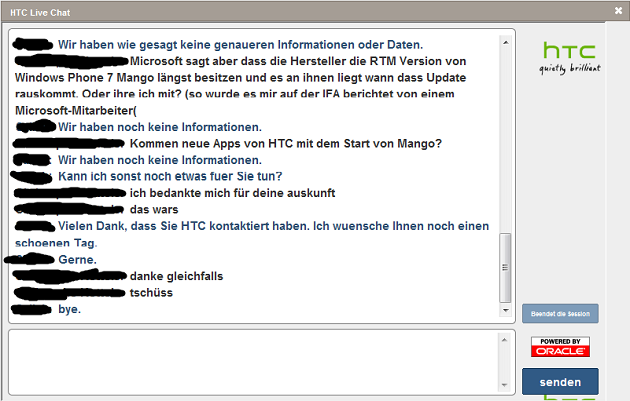Click the chat history scroll-down arrow
The height and width of the screenshot is (401, 630).
[505, 310]
